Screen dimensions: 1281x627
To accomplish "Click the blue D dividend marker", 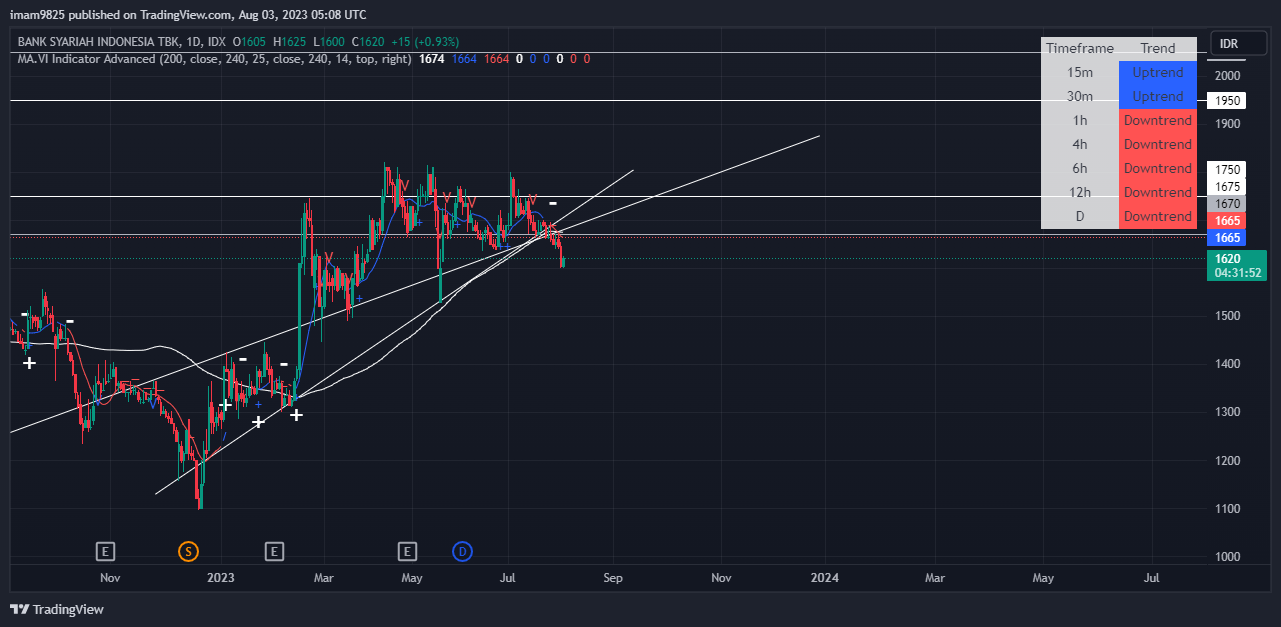I will coord(462,551).
